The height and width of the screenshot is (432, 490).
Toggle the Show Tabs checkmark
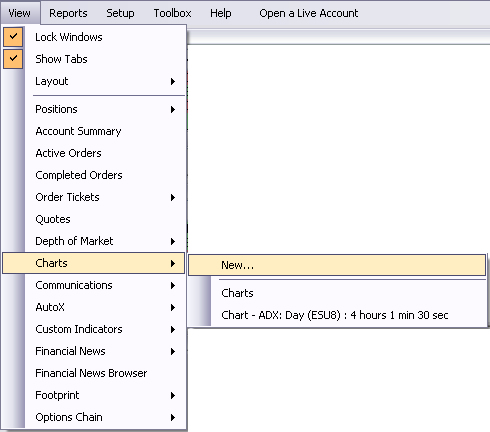pyautogui.click(x=13, y=59)
